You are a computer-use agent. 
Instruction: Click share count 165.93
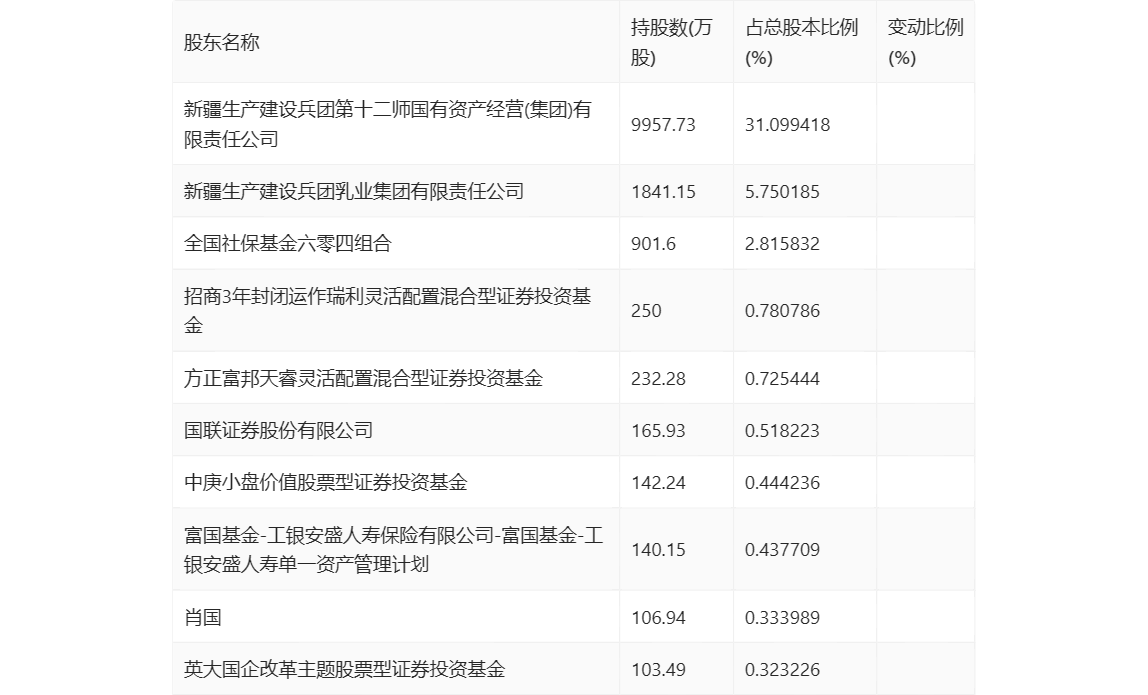click(x=658, y=431)
